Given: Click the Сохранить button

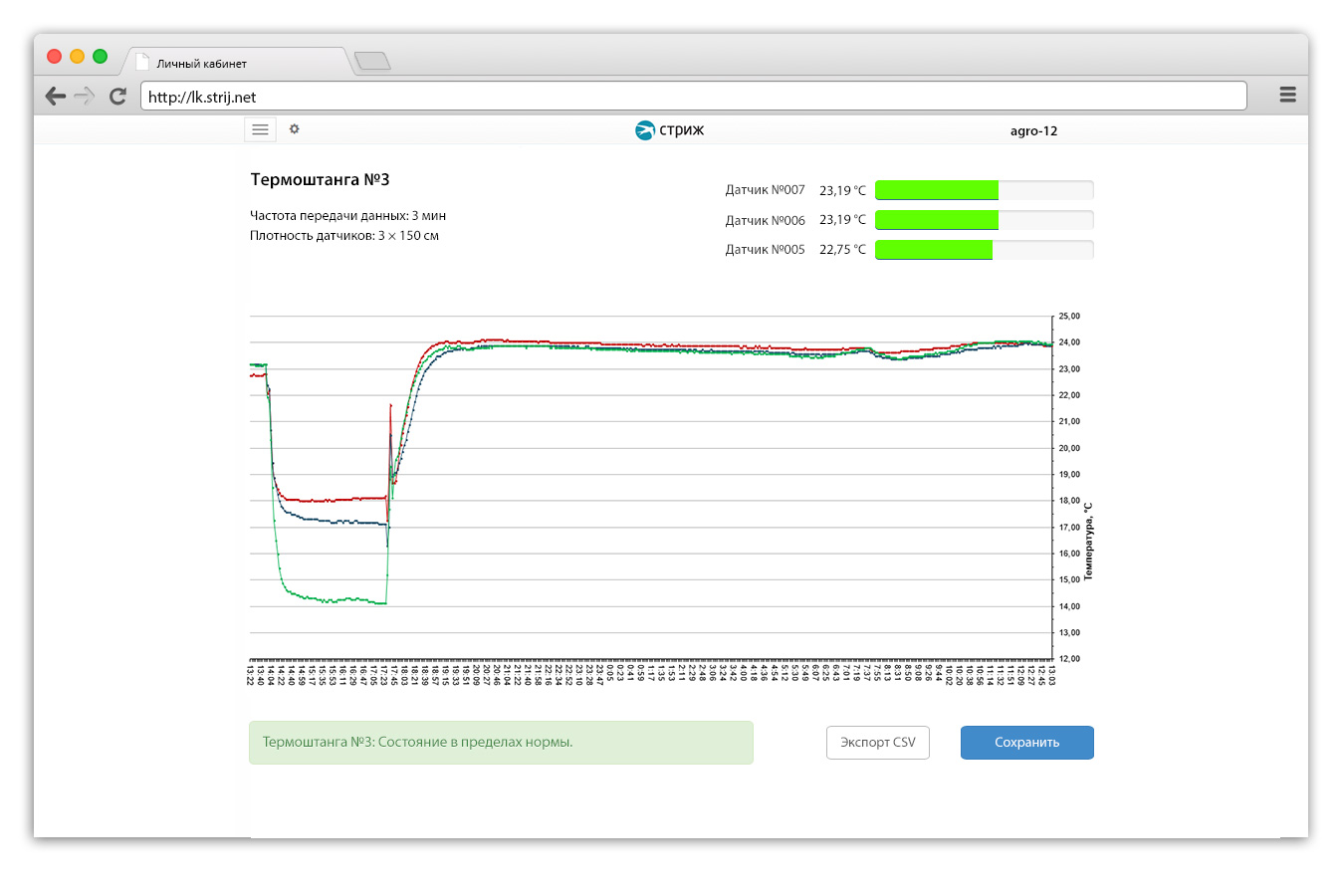Looking at the screenshot, I should tap(1027, 743).
